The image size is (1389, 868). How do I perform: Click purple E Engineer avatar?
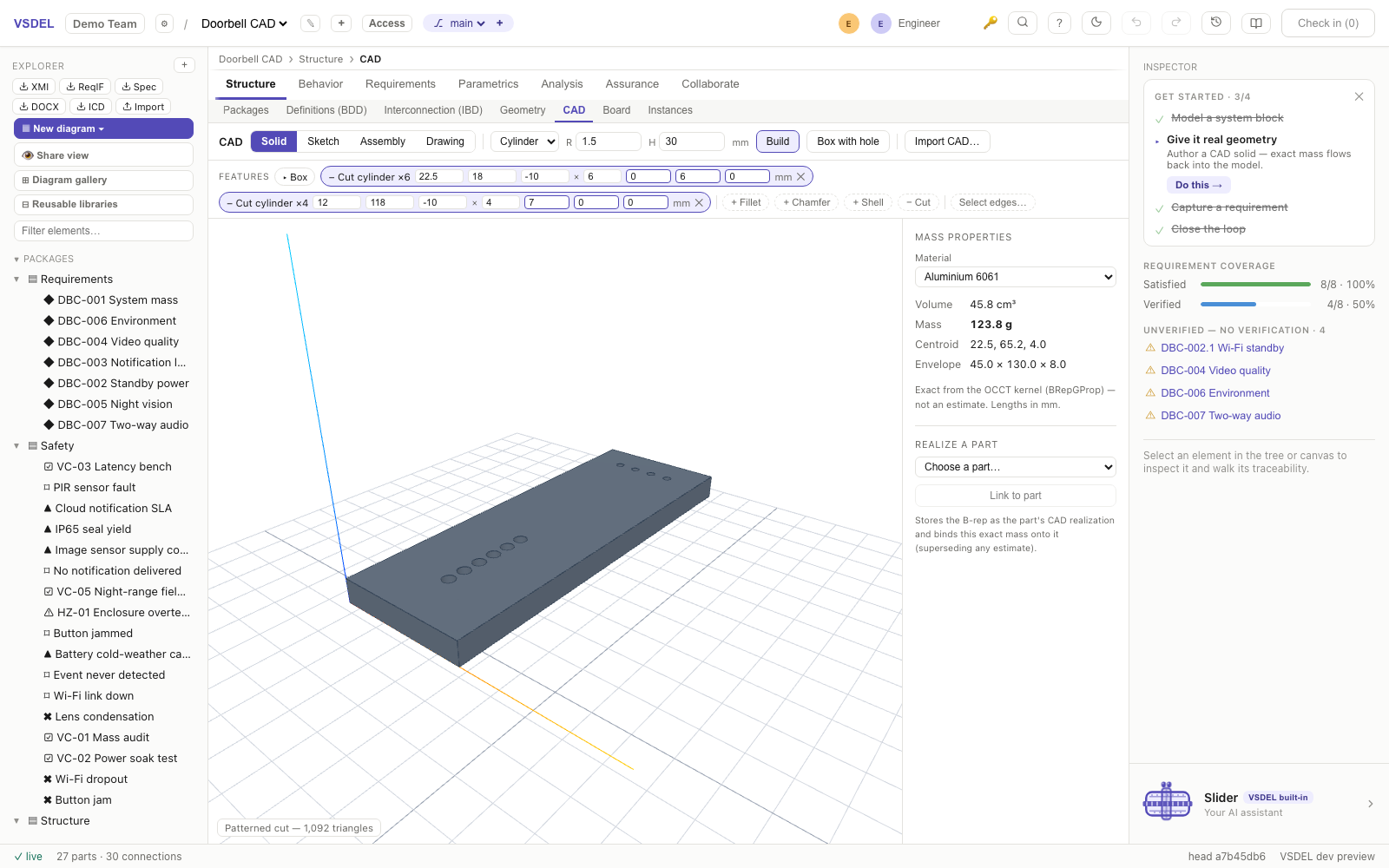(880, 23)
